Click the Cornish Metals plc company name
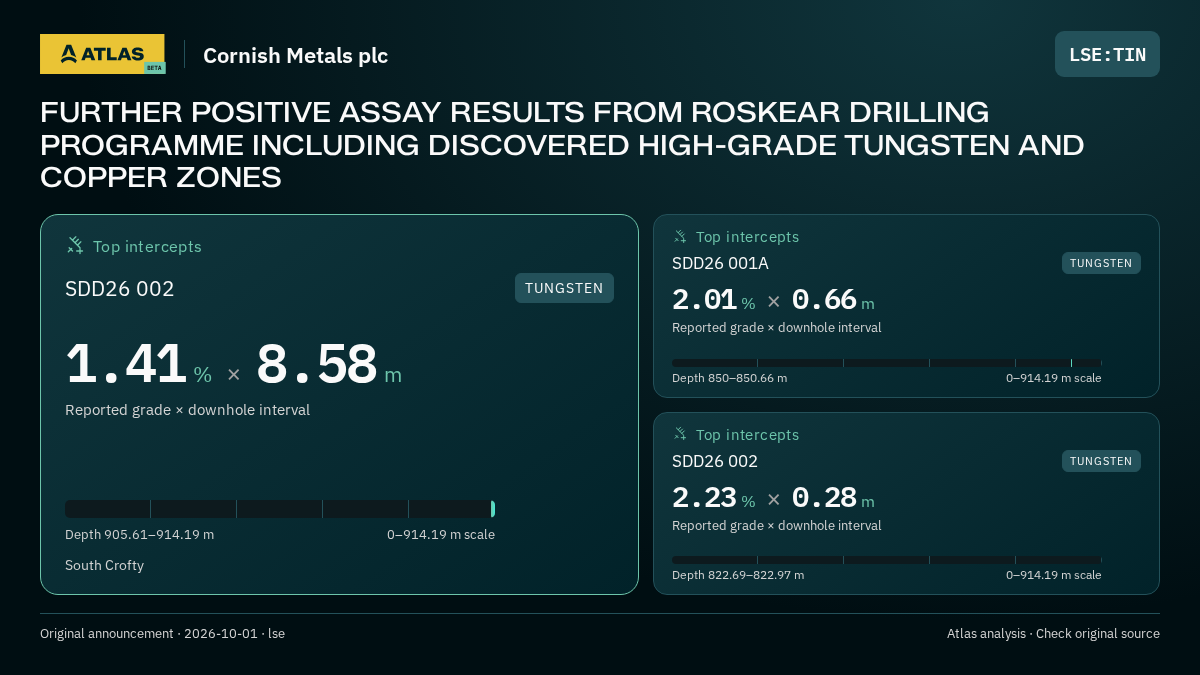The image size is (1200, 675). (295, 56)
